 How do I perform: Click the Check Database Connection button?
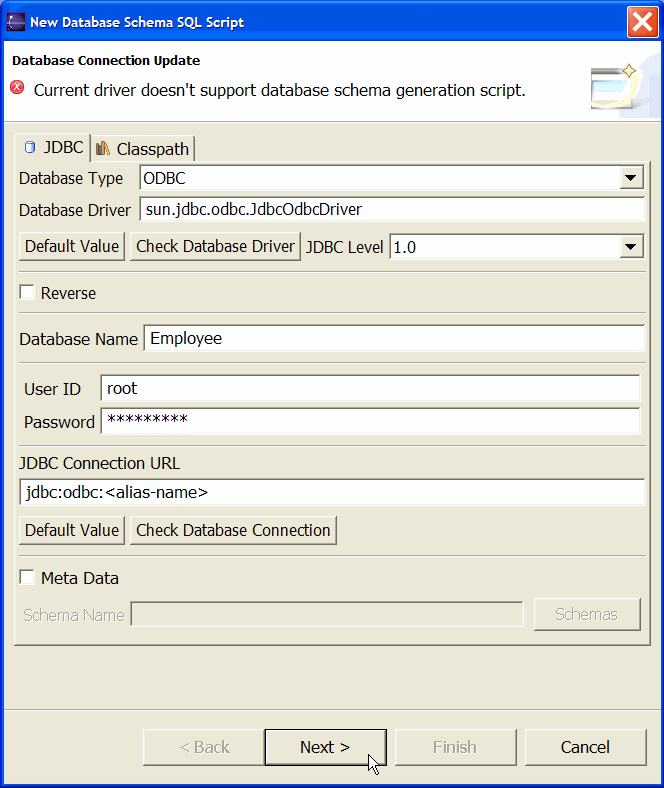point(233,530)
